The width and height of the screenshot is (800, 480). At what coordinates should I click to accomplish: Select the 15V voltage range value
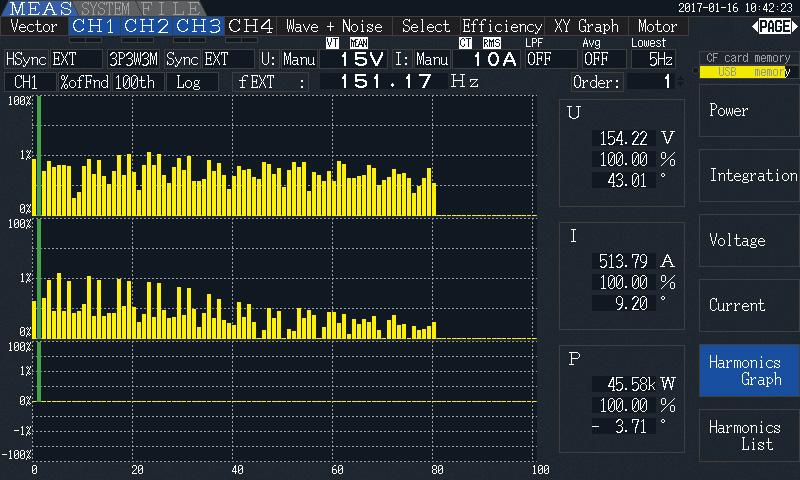pos(353,59)
